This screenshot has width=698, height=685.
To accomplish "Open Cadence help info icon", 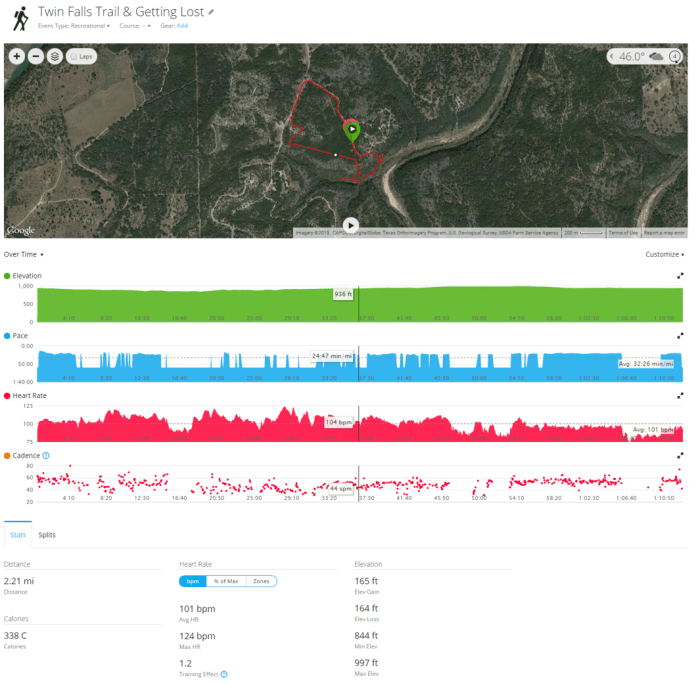I will (x=46, y=455).
